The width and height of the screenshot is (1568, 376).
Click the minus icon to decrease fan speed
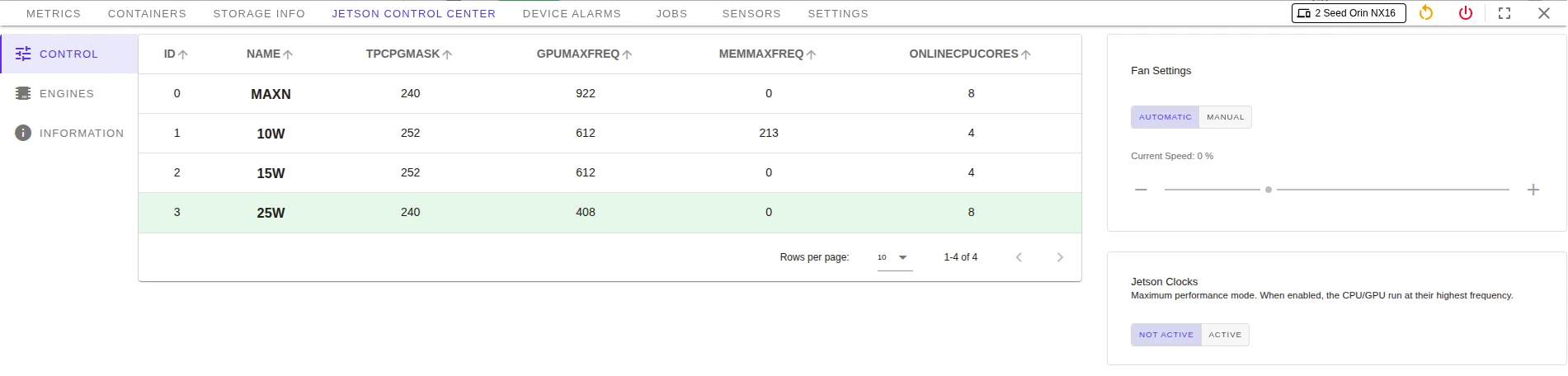1141,190
